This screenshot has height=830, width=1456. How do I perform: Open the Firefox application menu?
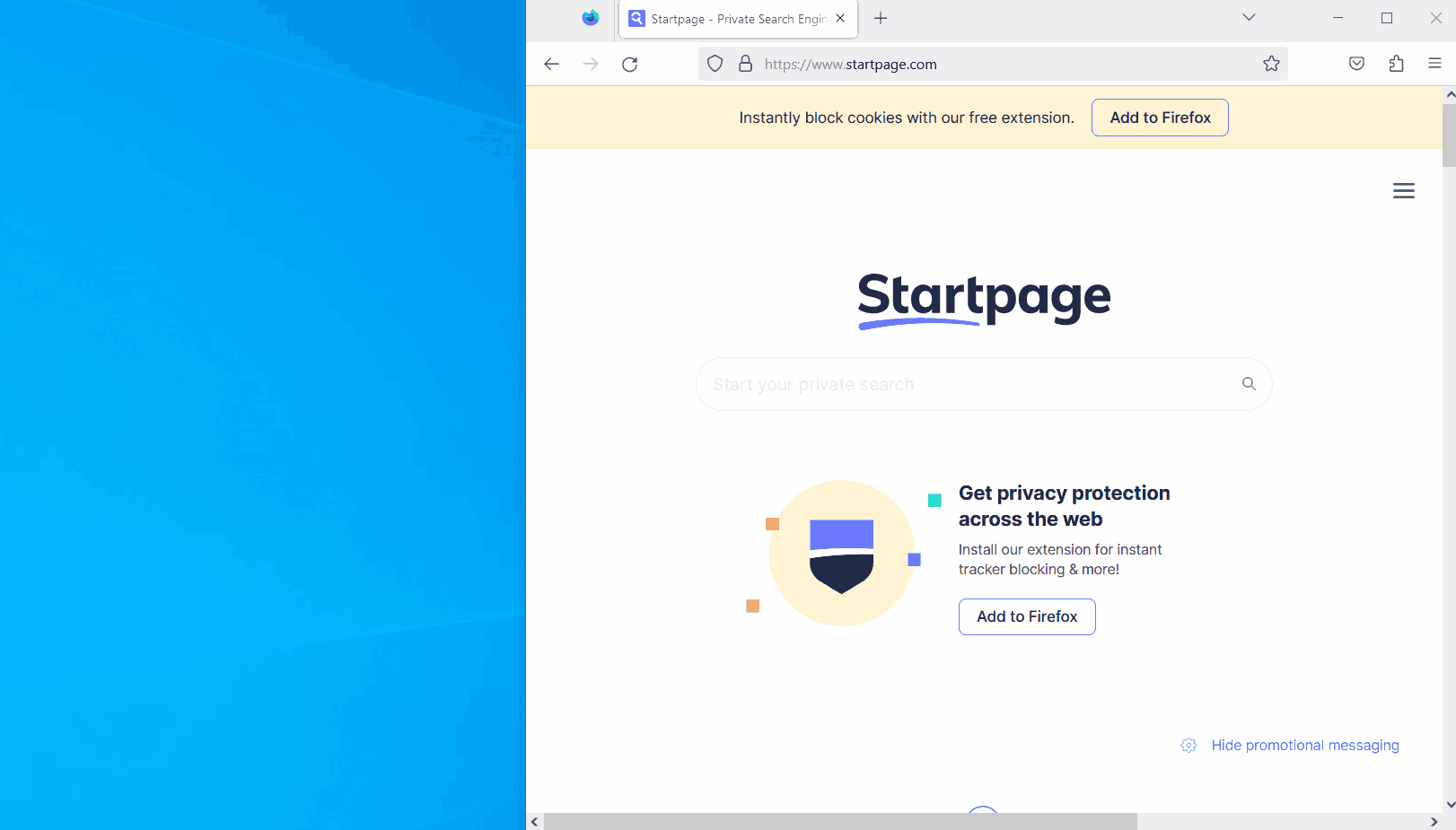coord(1434,64)
